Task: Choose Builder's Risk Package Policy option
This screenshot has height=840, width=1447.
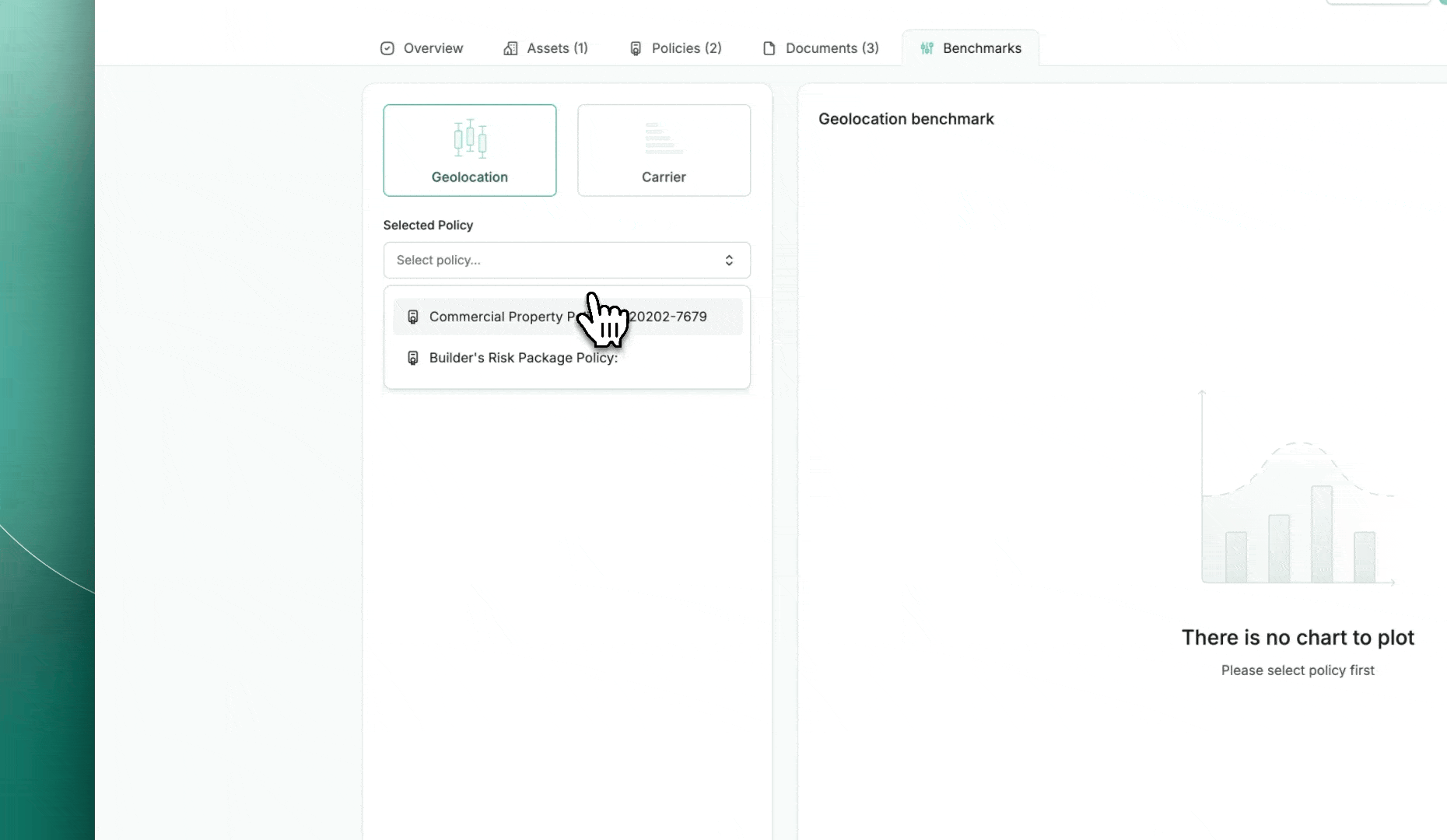Action: coord(523,358)
